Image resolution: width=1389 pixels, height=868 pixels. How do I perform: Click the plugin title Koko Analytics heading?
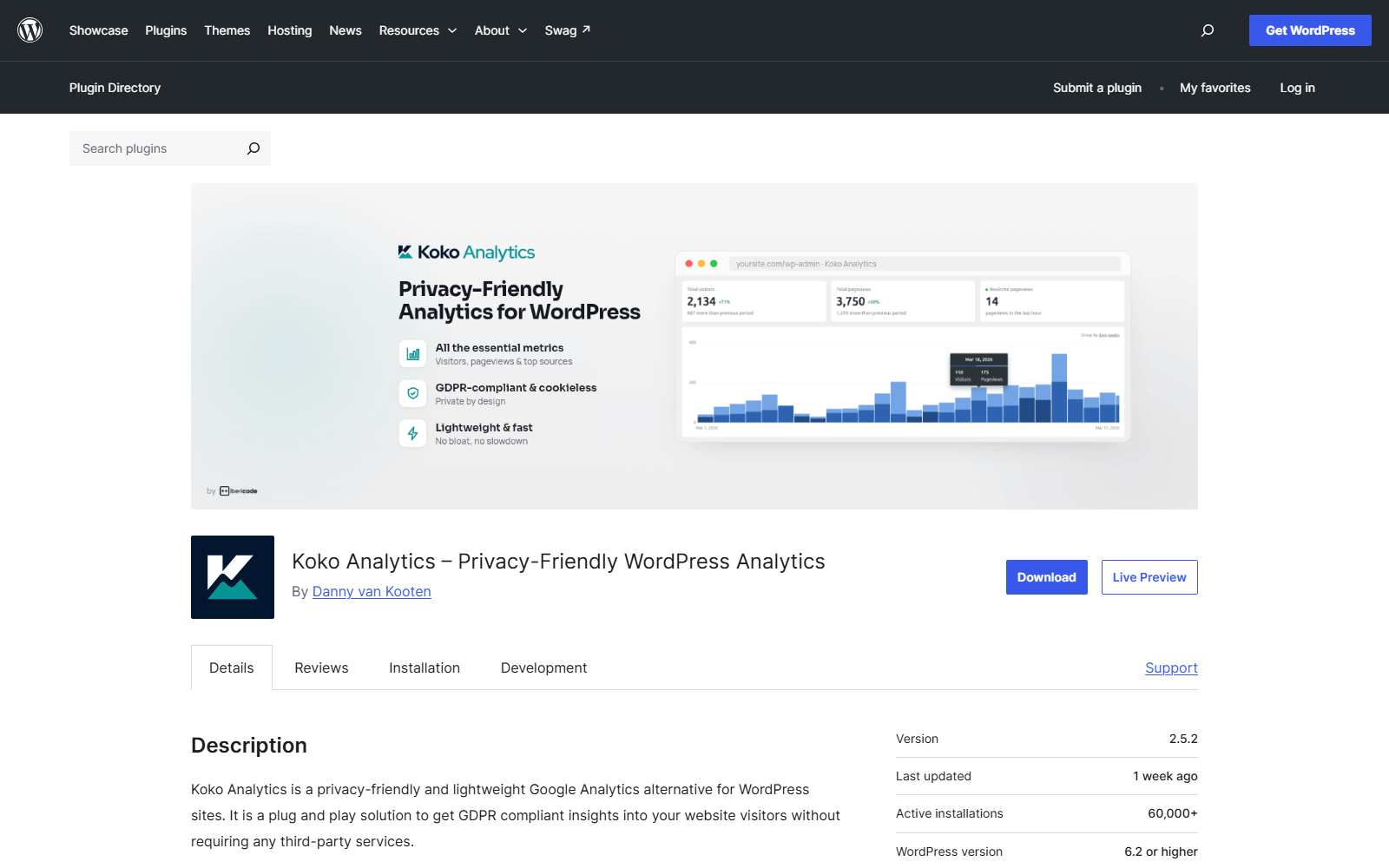[x=558, y=562]
